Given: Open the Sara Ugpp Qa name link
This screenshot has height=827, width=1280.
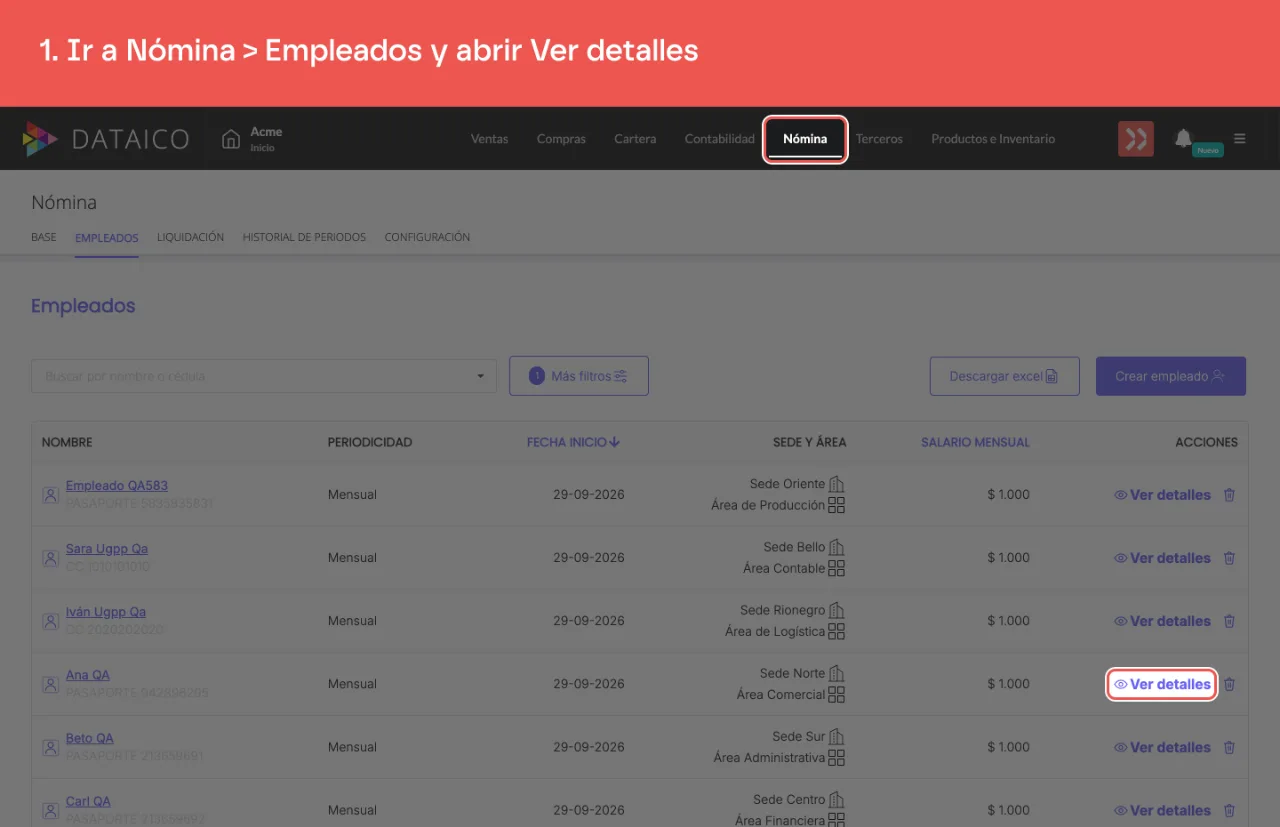Looking at the screenshot, I should (x=107, y=549).
